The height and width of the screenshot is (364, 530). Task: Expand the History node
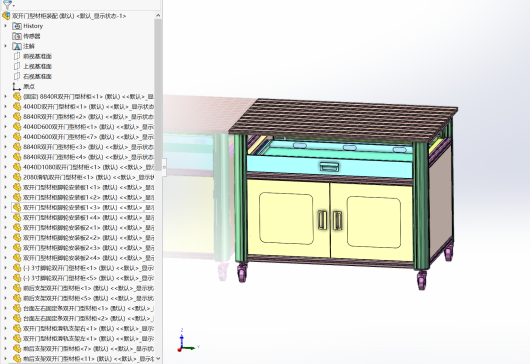[x=5, y=26]
